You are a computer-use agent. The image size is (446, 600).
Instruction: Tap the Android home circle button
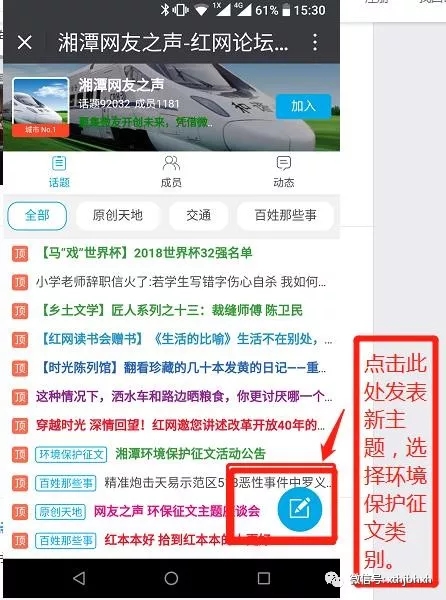coord(171,578)
